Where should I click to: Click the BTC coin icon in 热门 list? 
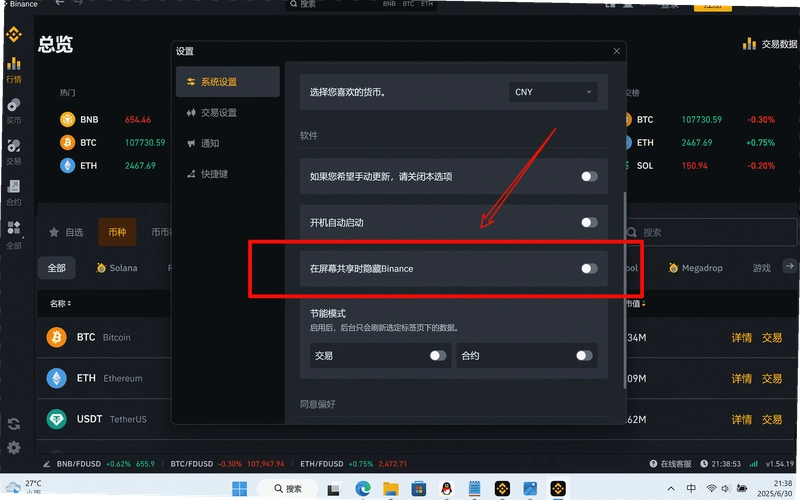[x=67, y=142]
